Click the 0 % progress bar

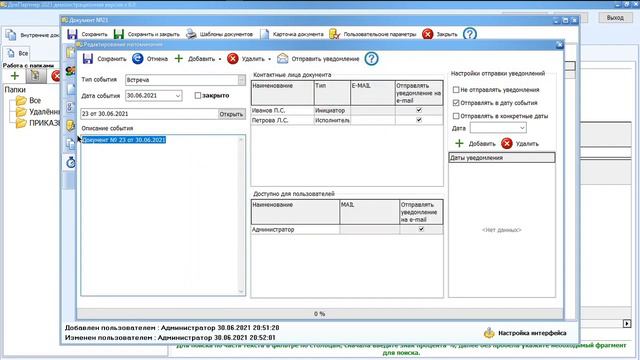[x=320, y=314]
